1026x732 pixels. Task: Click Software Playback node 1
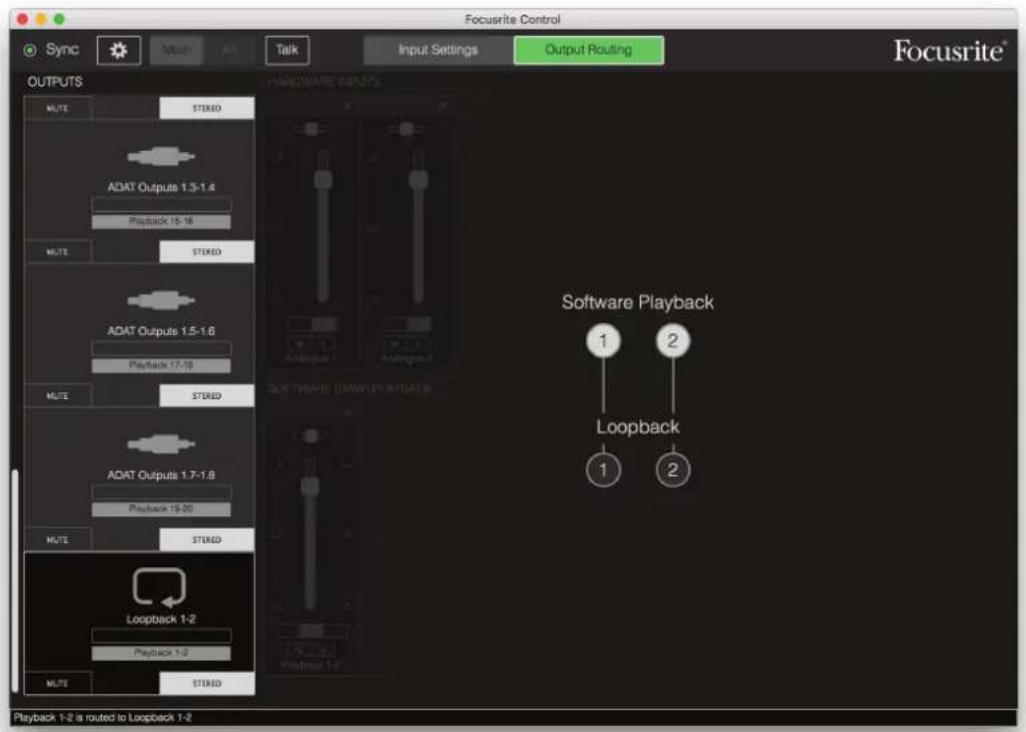pyautogui.click(x=603, y=341)
